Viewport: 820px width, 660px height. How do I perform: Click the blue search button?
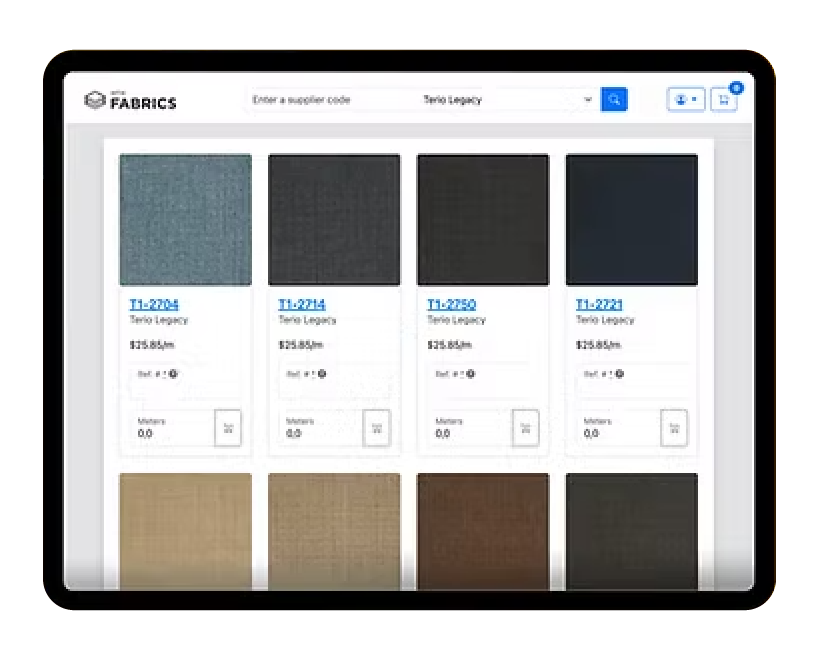(x=614, y=99)
